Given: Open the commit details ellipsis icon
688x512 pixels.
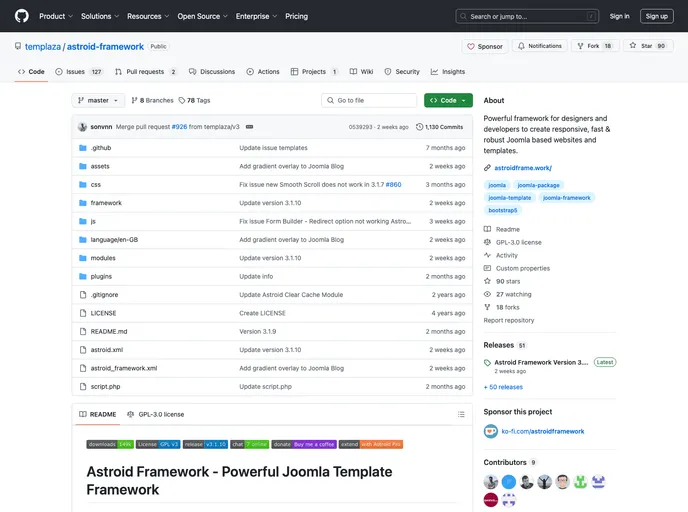Looking at the screenshot, I should point(249,127).
